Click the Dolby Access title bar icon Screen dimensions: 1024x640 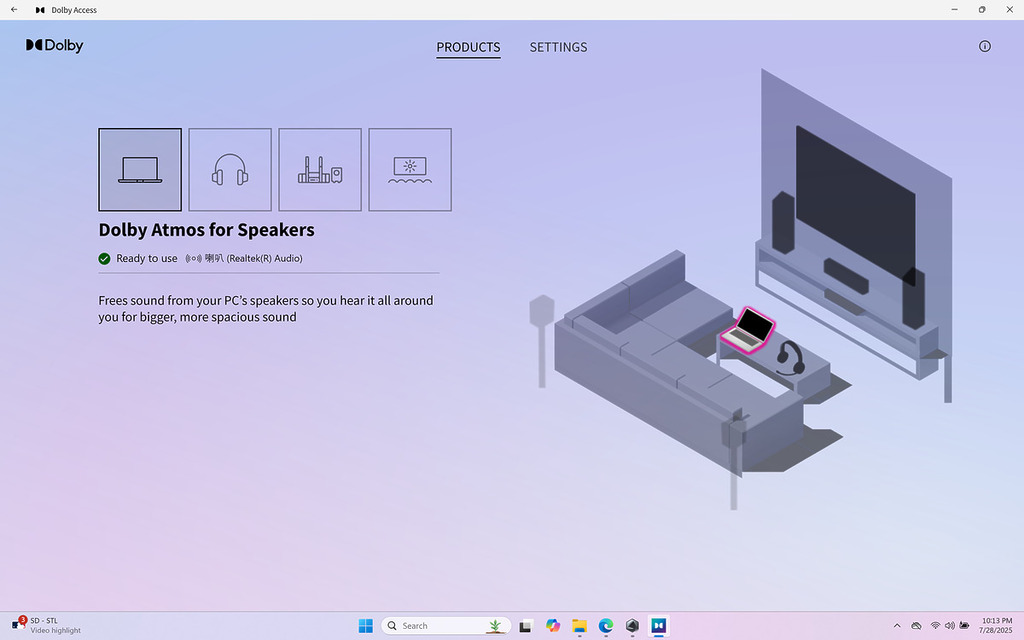40,10
